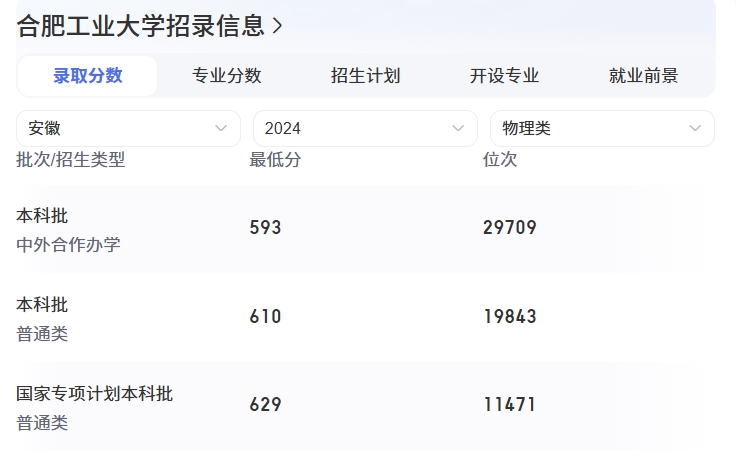This screenshot has height=458, width=736.
Task: Click 国家专项计划本科批 row title
Action: 94,394
